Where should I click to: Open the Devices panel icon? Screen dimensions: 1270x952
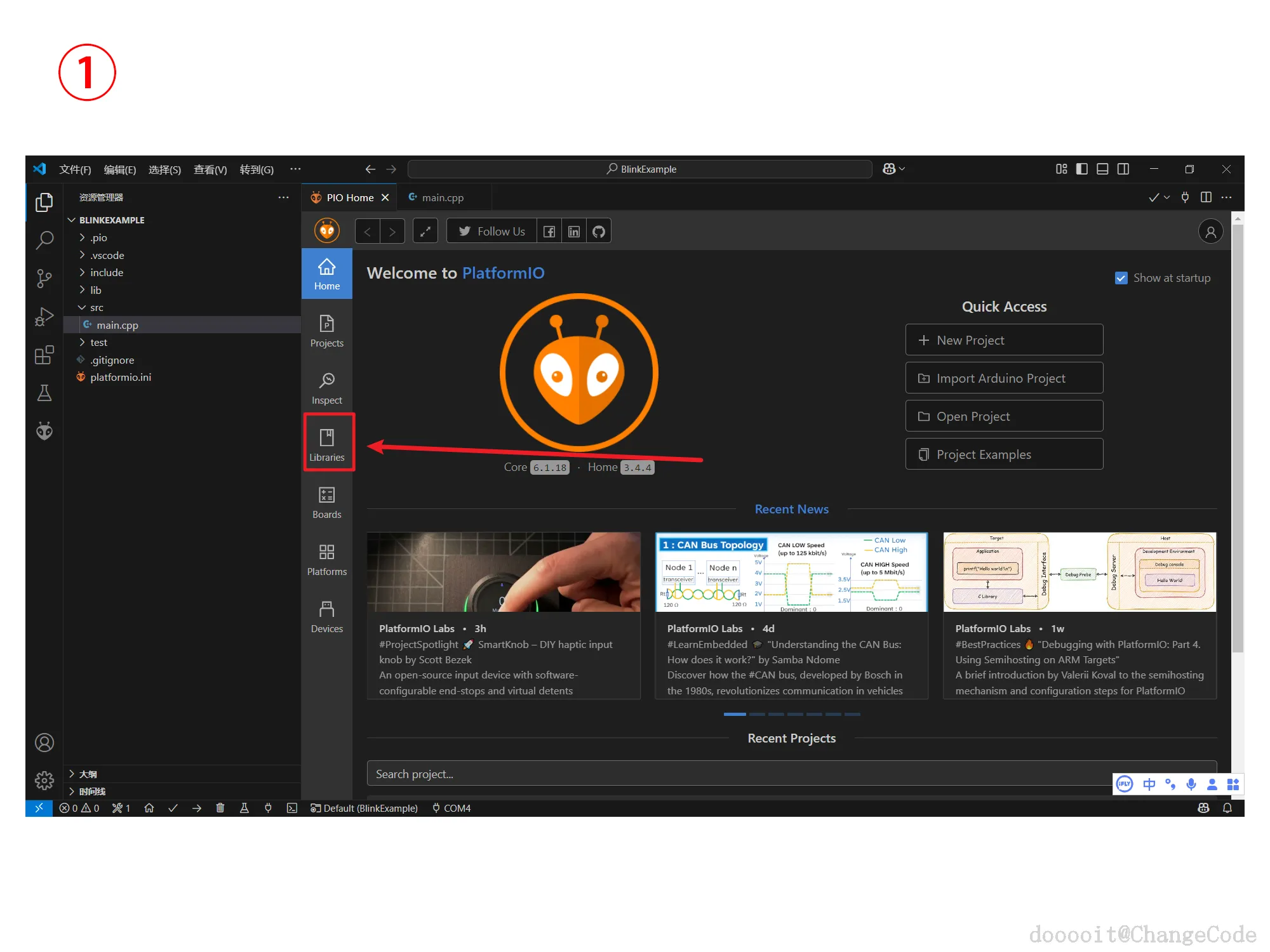coord(326,615)
